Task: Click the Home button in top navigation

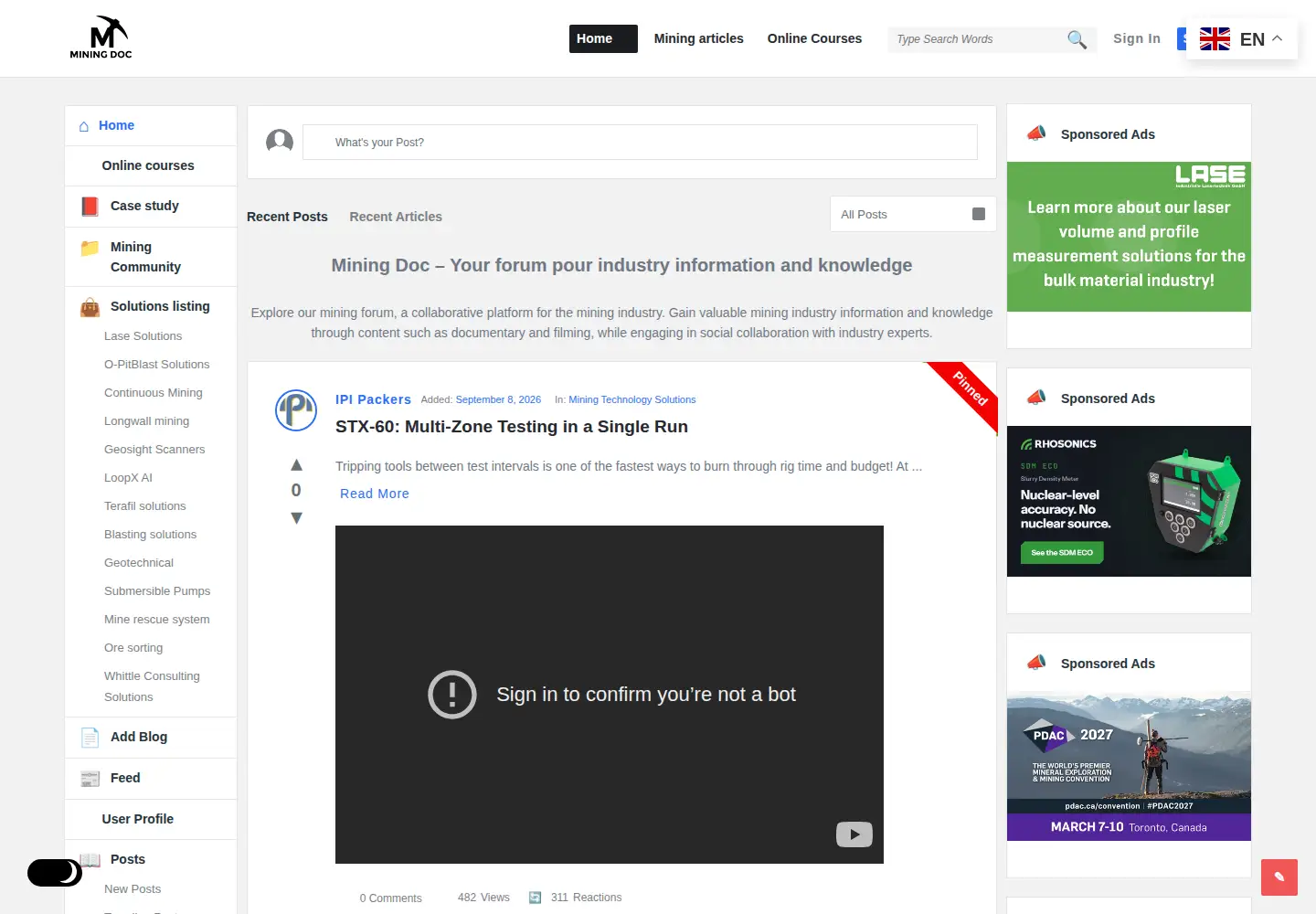Action: click(x=603, y=38)
